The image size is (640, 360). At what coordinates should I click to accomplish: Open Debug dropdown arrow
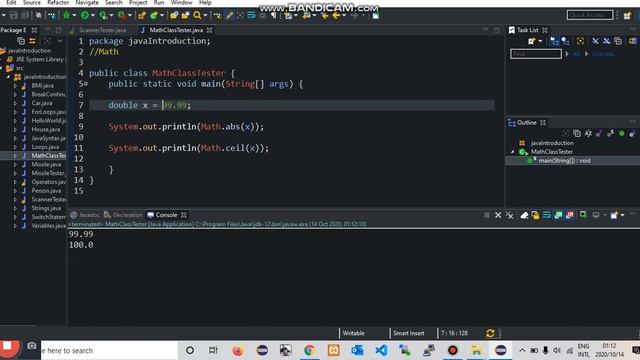pos(74,16)
